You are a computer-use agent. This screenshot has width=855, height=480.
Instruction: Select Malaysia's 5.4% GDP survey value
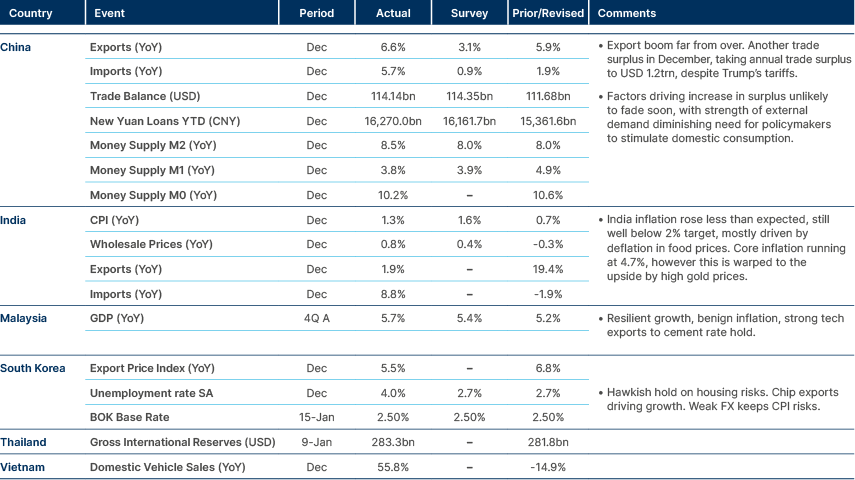click(x=469, y=318)
